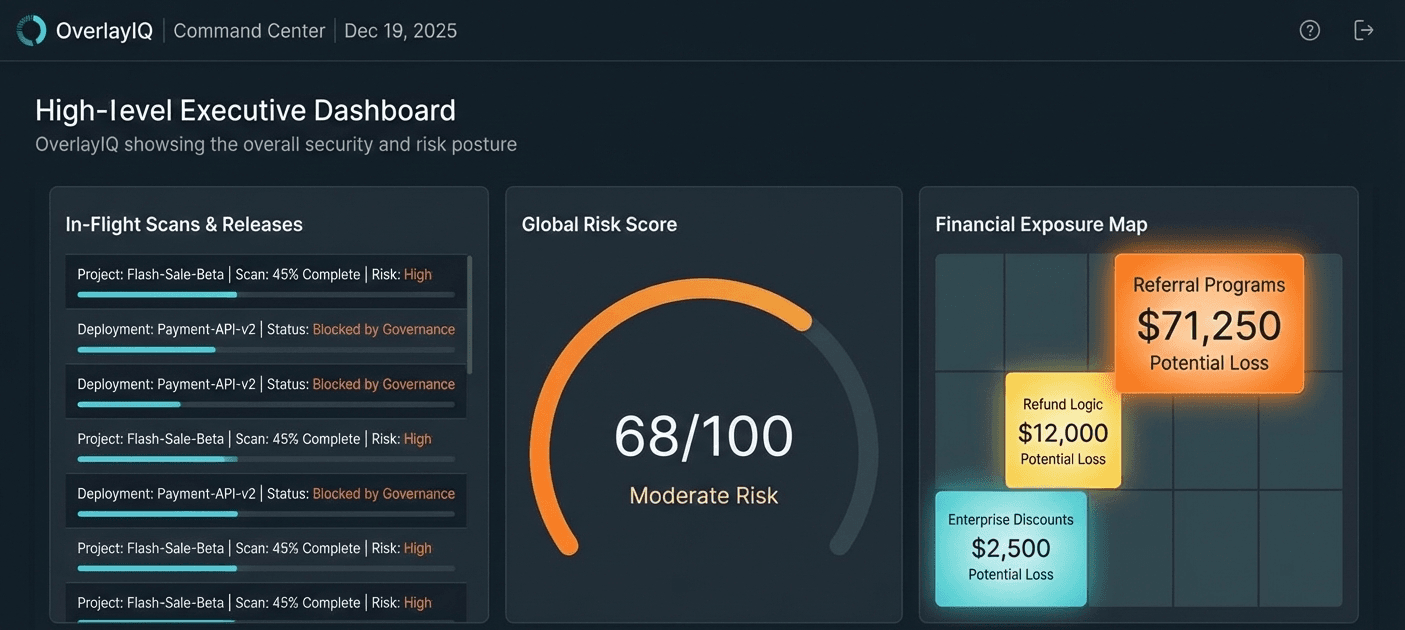The width and height of the screenshot is (1405, 630).
Task: Select "Command Center" in the header bar
Action: coord(248,31)
